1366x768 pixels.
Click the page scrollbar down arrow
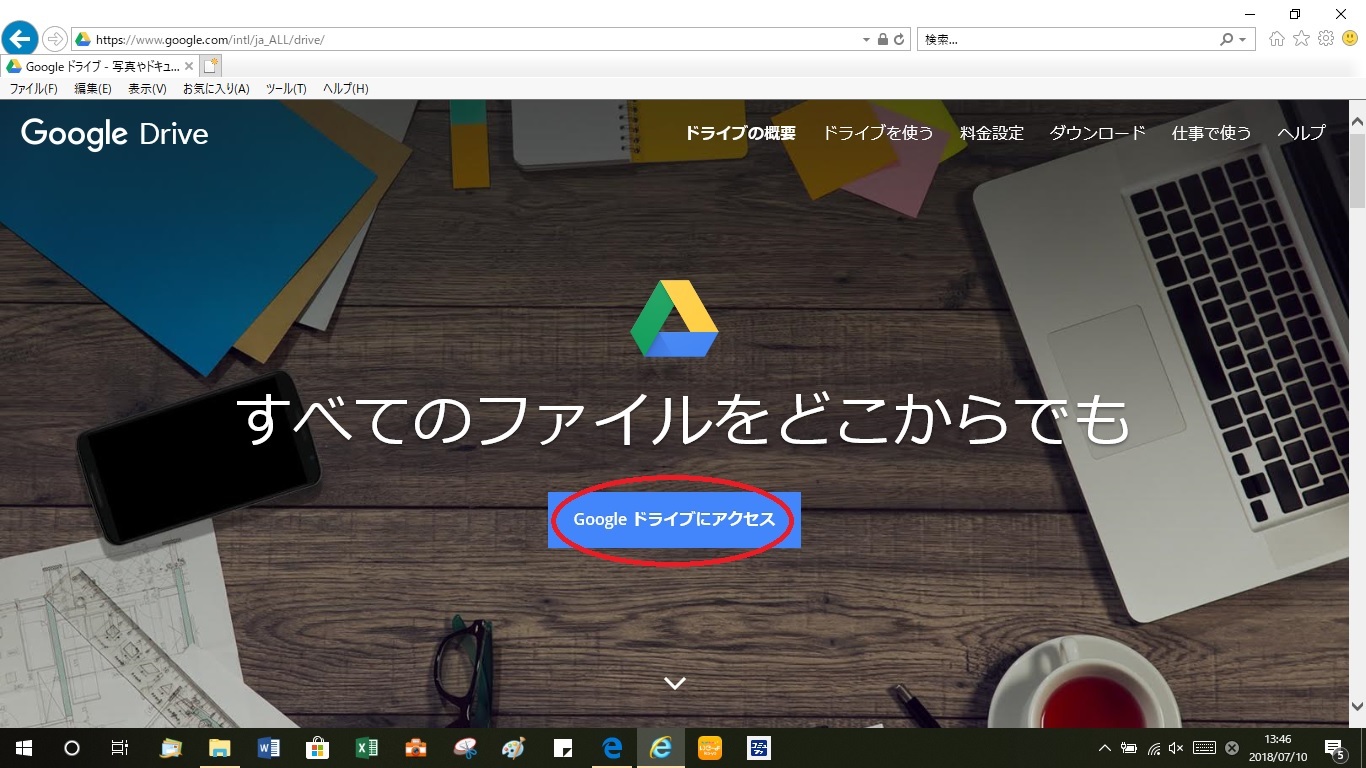click(x=1357, y=708)
